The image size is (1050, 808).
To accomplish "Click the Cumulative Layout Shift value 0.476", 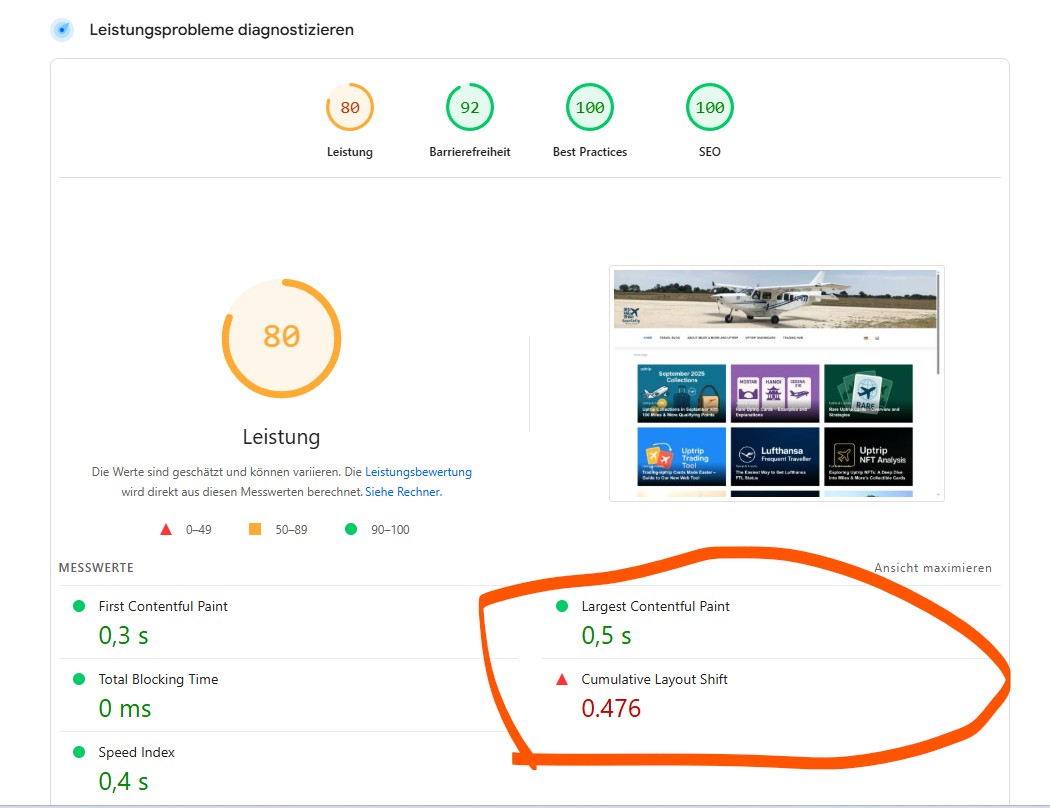I will (611, 709).
